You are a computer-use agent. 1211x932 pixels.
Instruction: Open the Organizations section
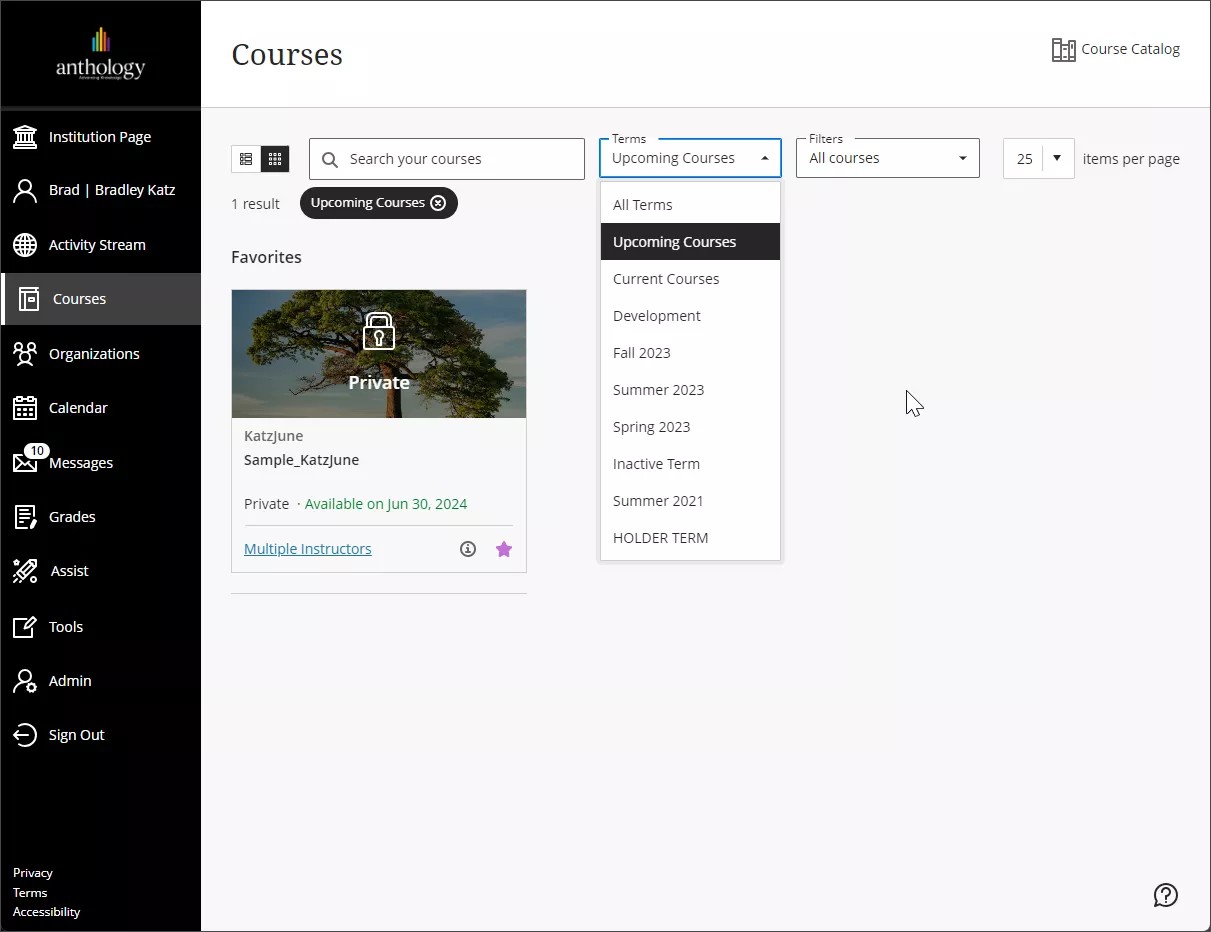point(94,353)
